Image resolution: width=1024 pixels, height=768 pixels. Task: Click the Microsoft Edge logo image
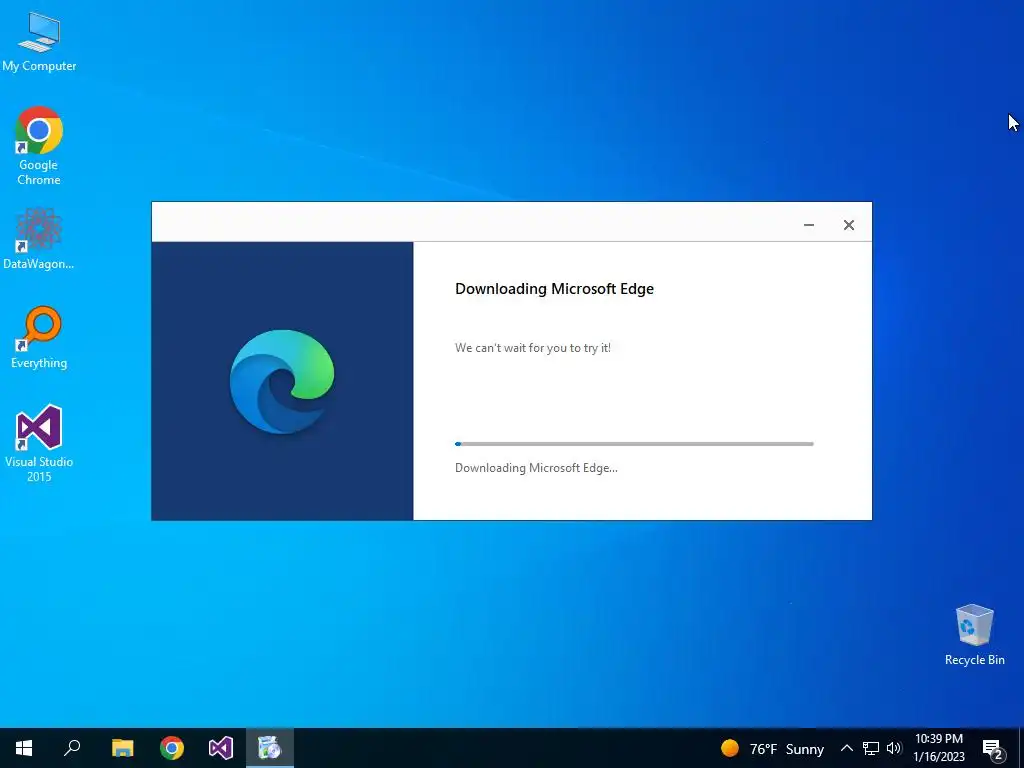(x=282, y=381)
